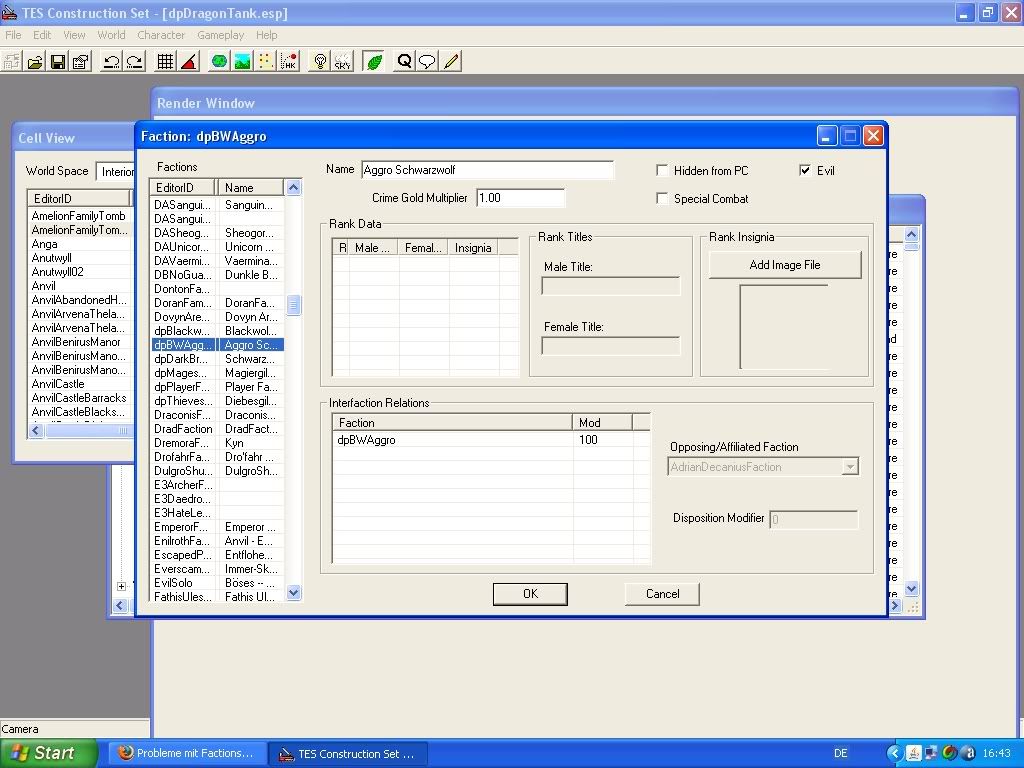Enable the Hidden from PC checkbox
The width and height of the screenshot is (1024, 768).
click(662, 171)
